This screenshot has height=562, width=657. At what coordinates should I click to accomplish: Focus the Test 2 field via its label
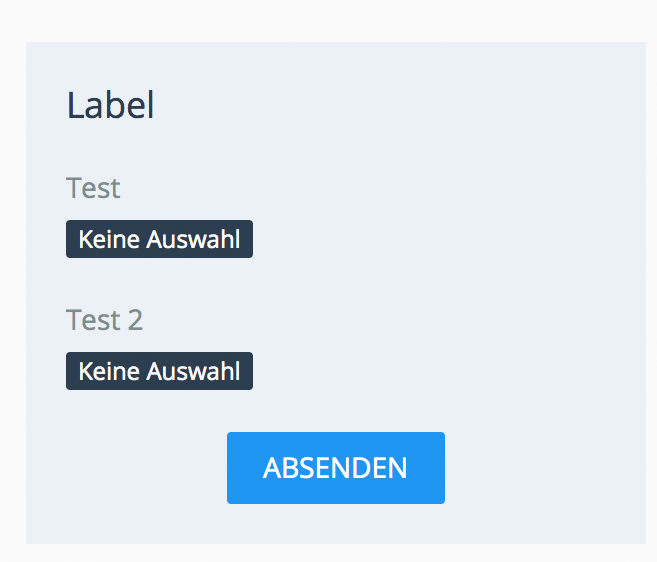click(104, 320)
